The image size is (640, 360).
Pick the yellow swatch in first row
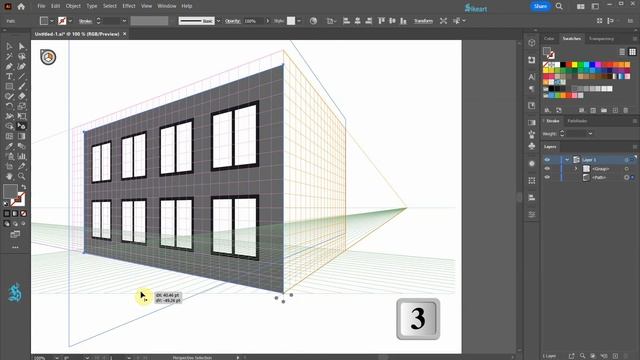pyautogui.click(x=575, y=64)
